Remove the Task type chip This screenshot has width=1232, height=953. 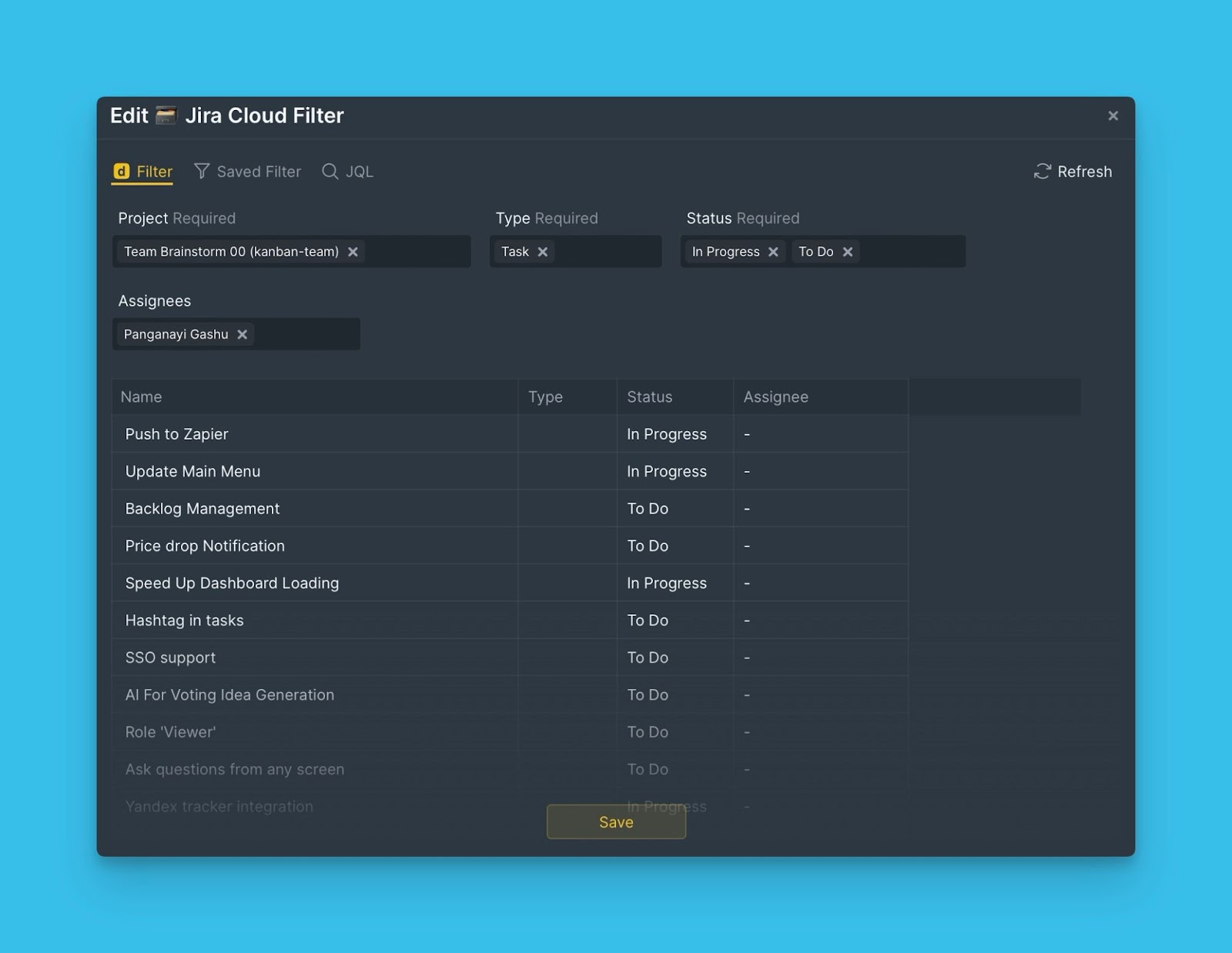[x=543, y=252]
